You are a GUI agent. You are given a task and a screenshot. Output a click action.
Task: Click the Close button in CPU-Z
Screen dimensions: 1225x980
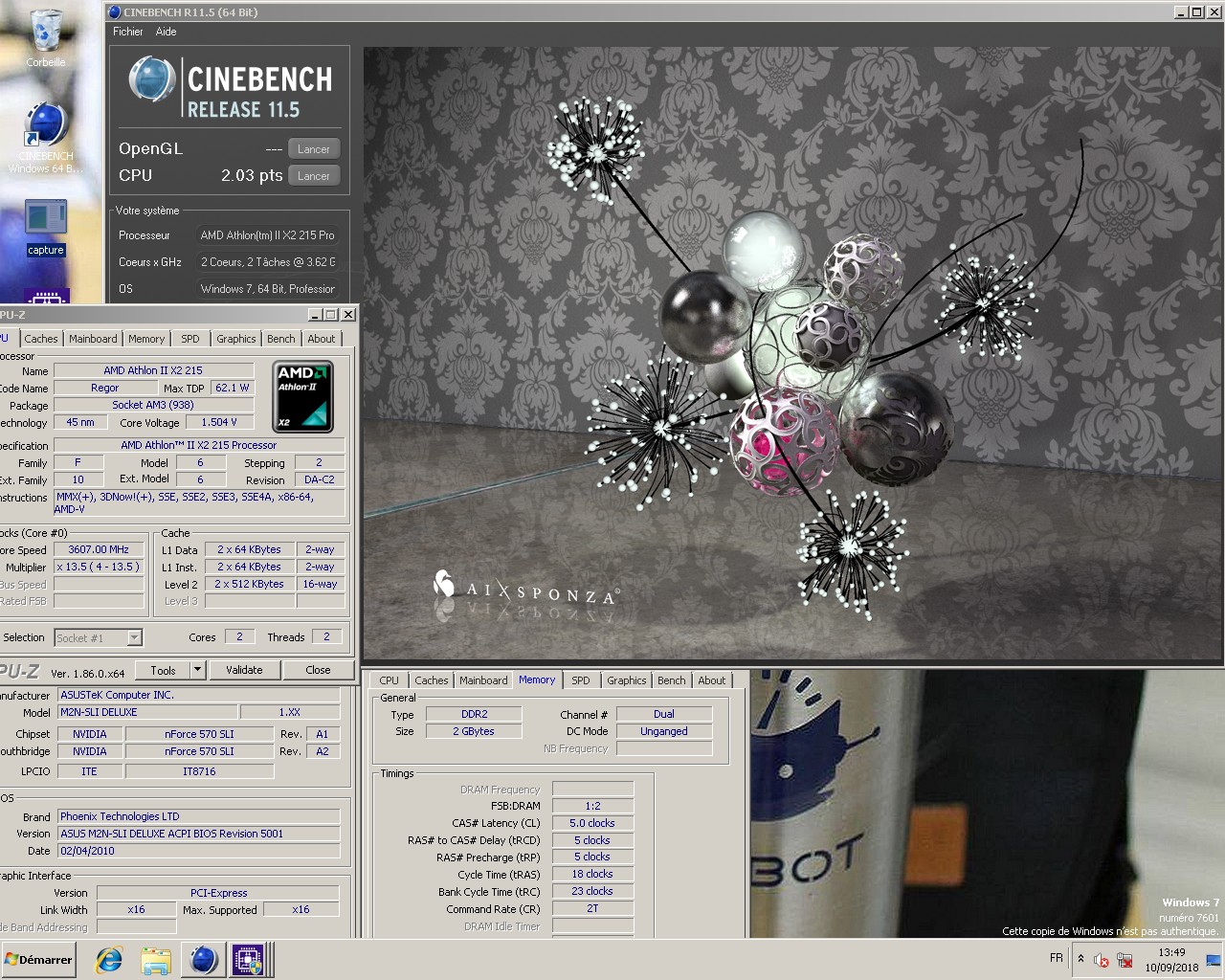coord(318,670)
